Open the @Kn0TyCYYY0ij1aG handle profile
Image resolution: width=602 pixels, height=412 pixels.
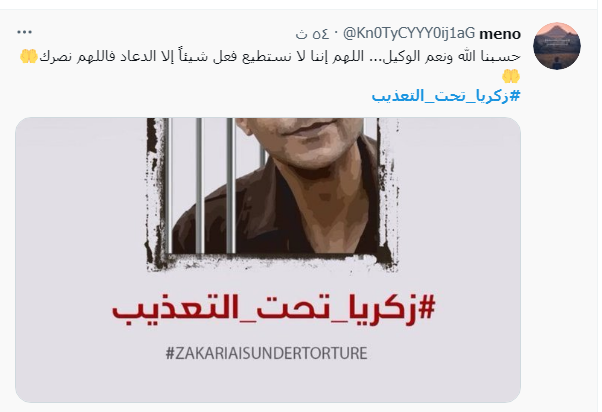[x=408, y=33]
